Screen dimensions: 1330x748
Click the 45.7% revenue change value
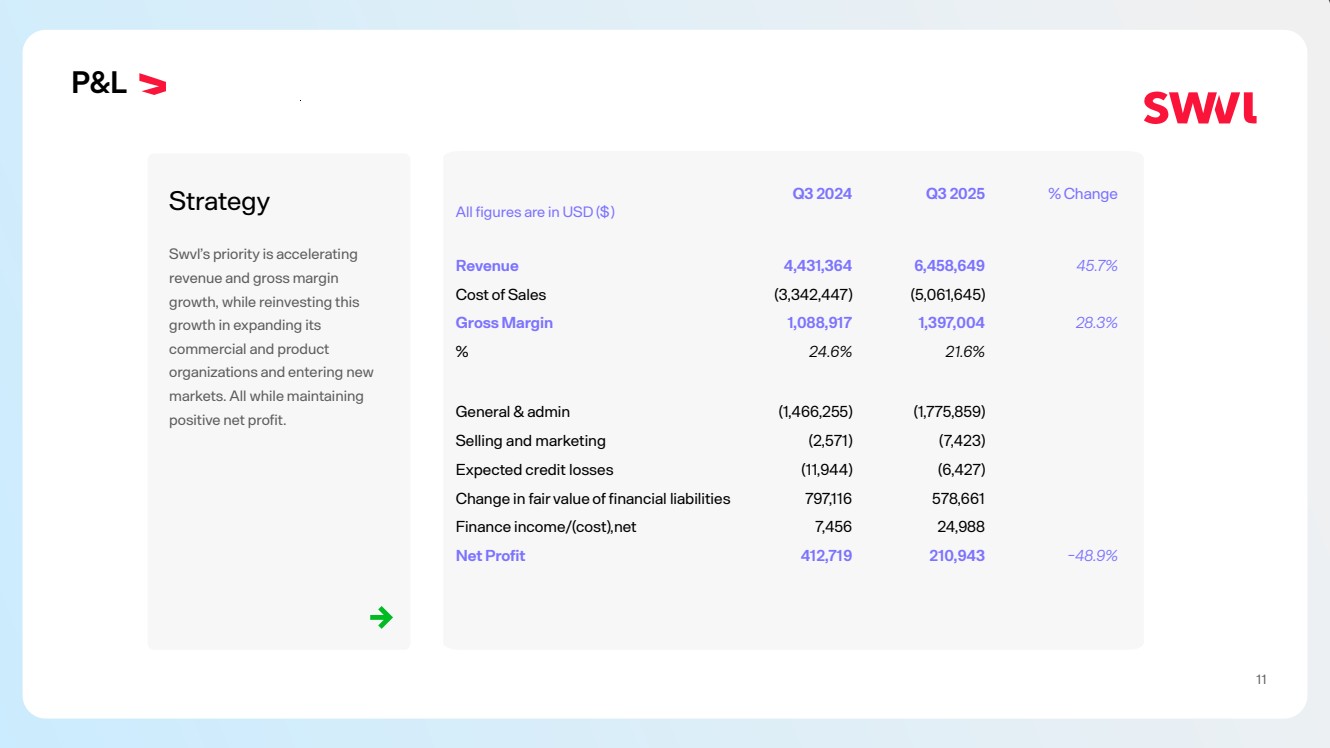click(1096, 266)
